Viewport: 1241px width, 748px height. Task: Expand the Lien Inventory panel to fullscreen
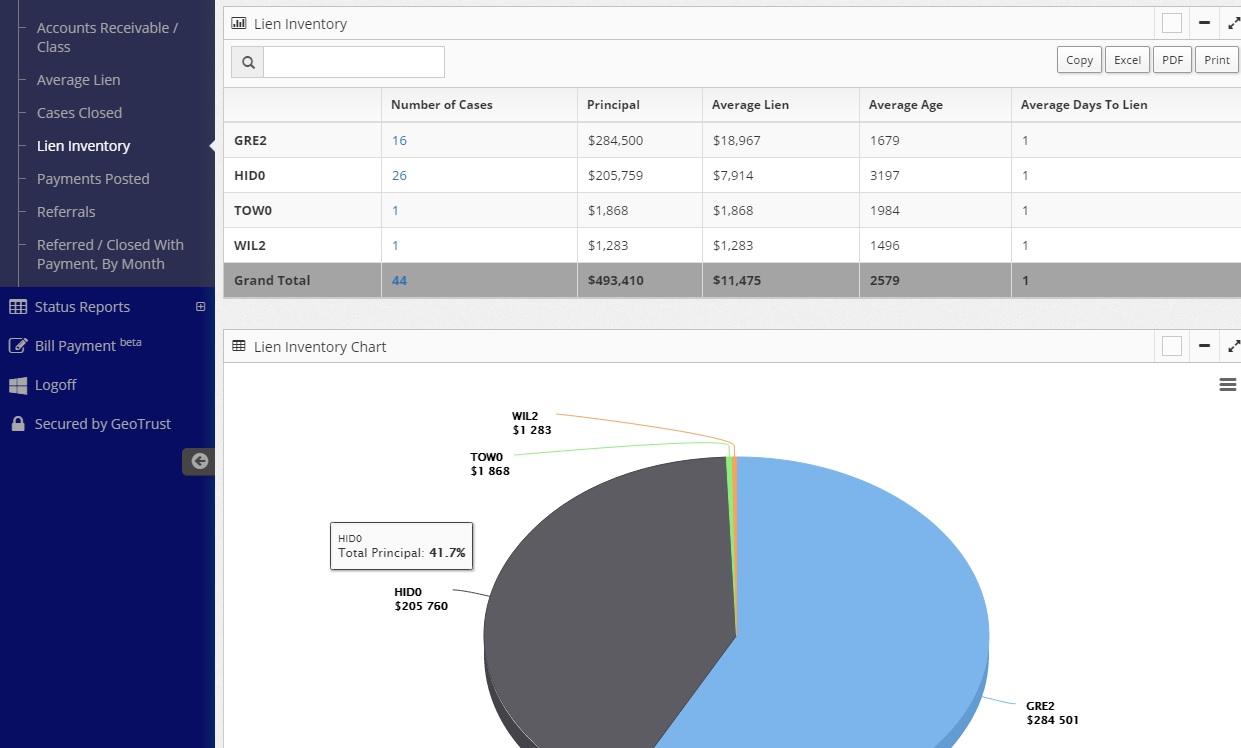click(1232, 23)
